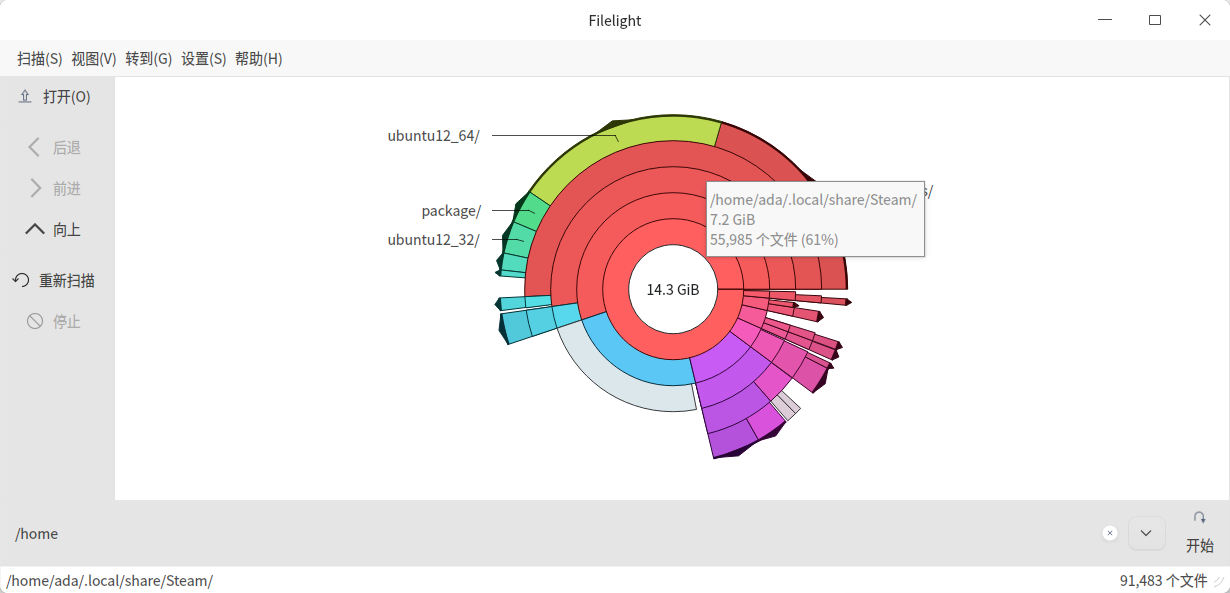This screenshot has width=1230, height=593.
Task: Open the 视图(V) menu
Action: tap(94, 59)
